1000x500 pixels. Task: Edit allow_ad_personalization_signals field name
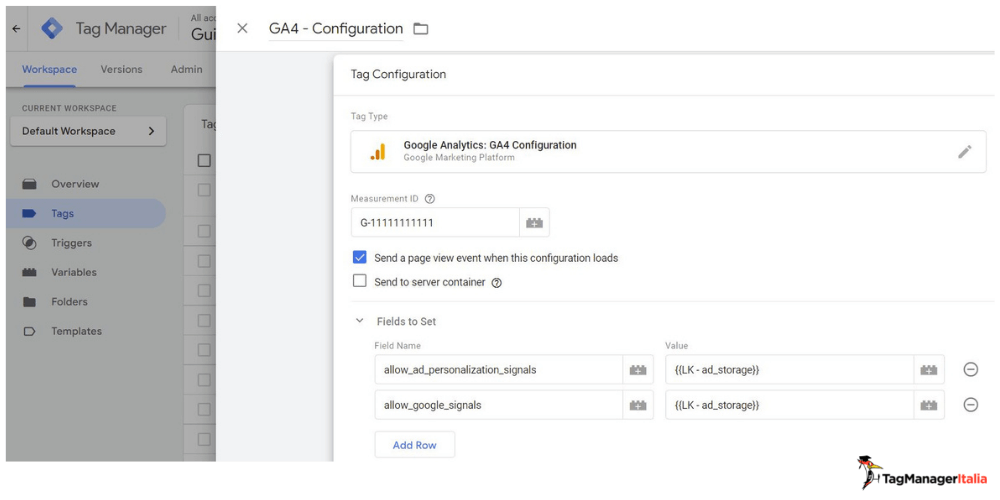click(x=499, y=370)
